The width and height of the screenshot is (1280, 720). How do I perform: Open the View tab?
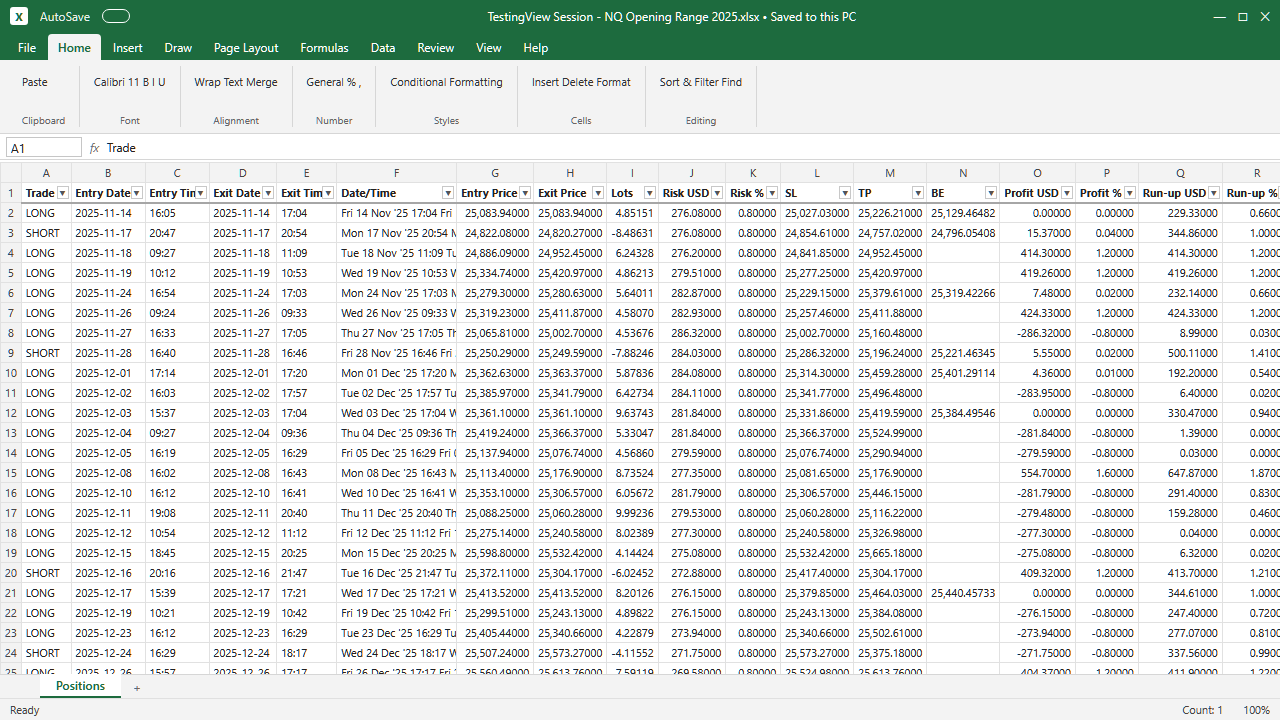[489, 48]
